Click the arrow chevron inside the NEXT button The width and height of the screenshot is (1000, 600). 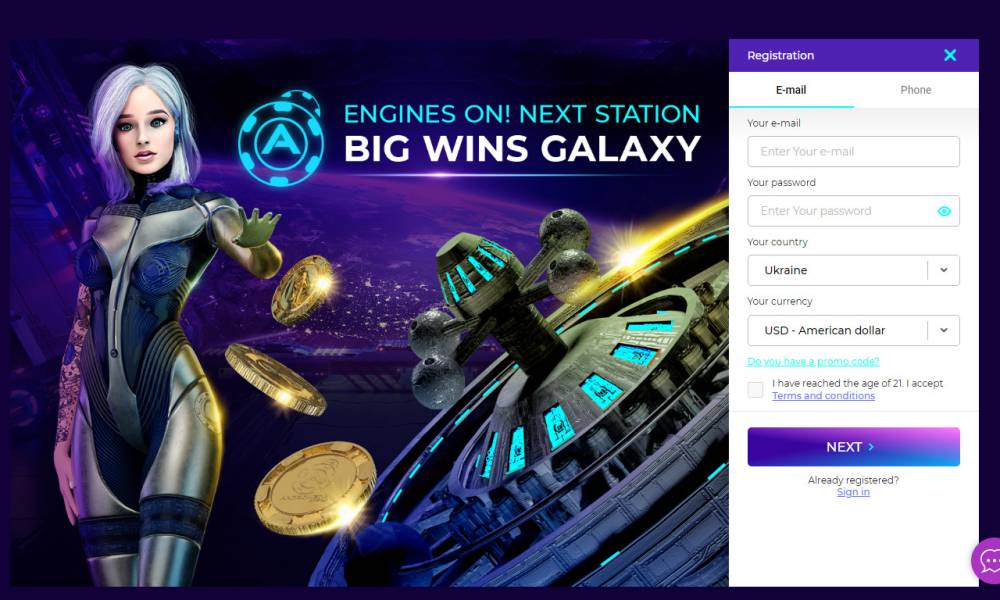pyautogui.click(x=871, y=447)
